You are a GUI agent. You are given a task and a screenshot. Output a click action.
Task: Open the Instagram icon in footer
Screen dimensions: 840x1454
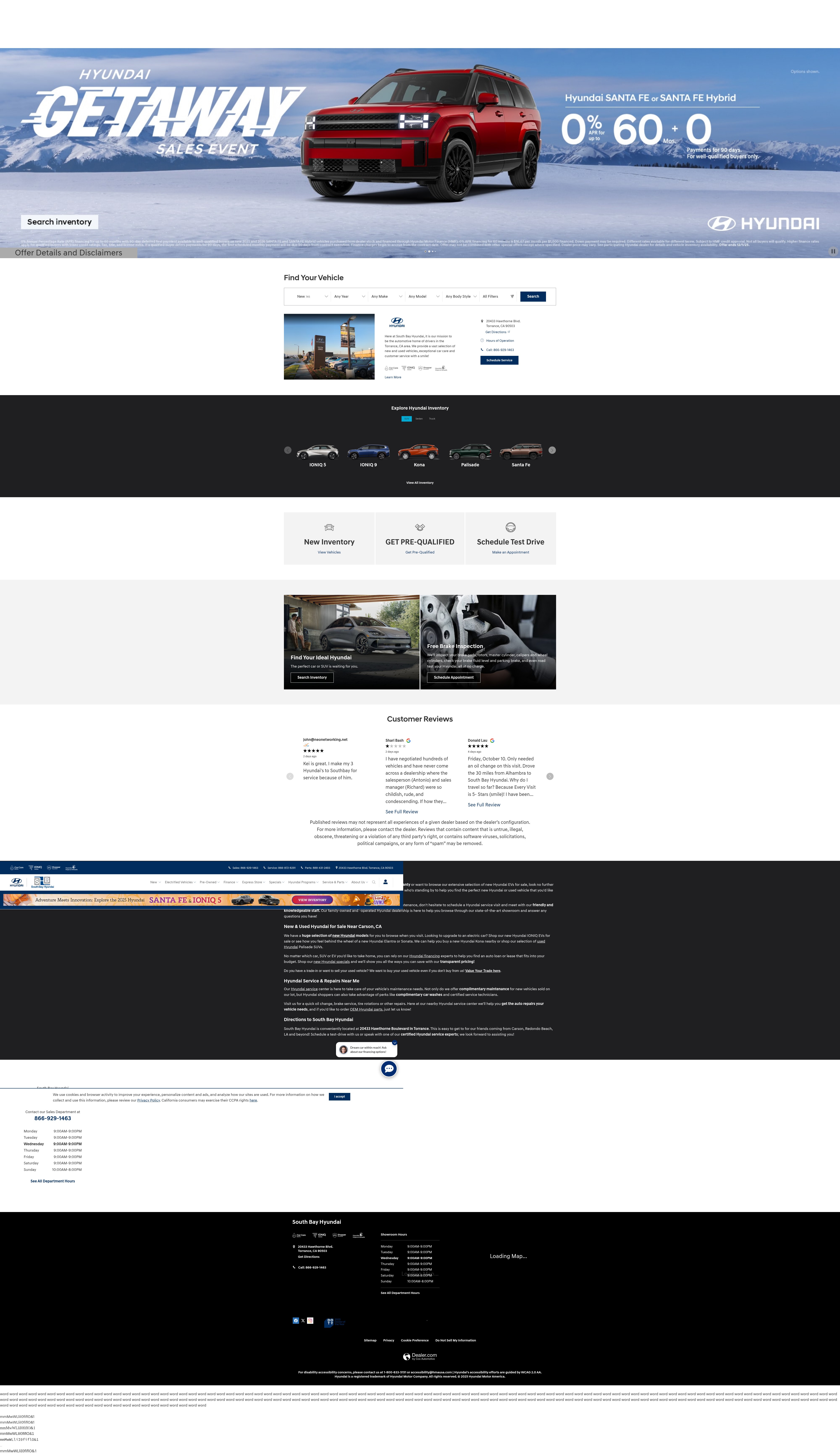[310, 1321]
